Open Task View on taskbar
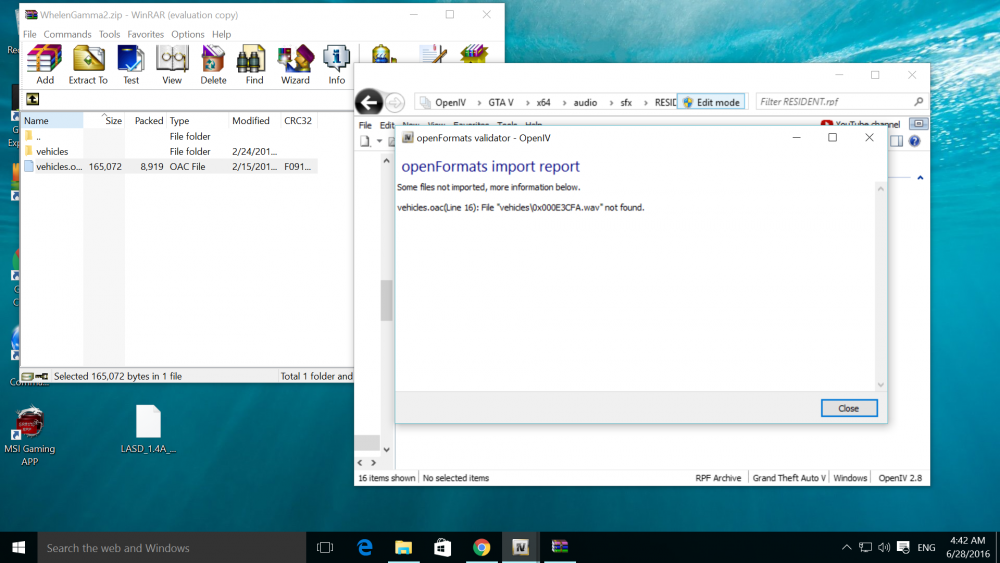Image resolution: width=1000 pixels, height=563 pixels. coord(325,547)
